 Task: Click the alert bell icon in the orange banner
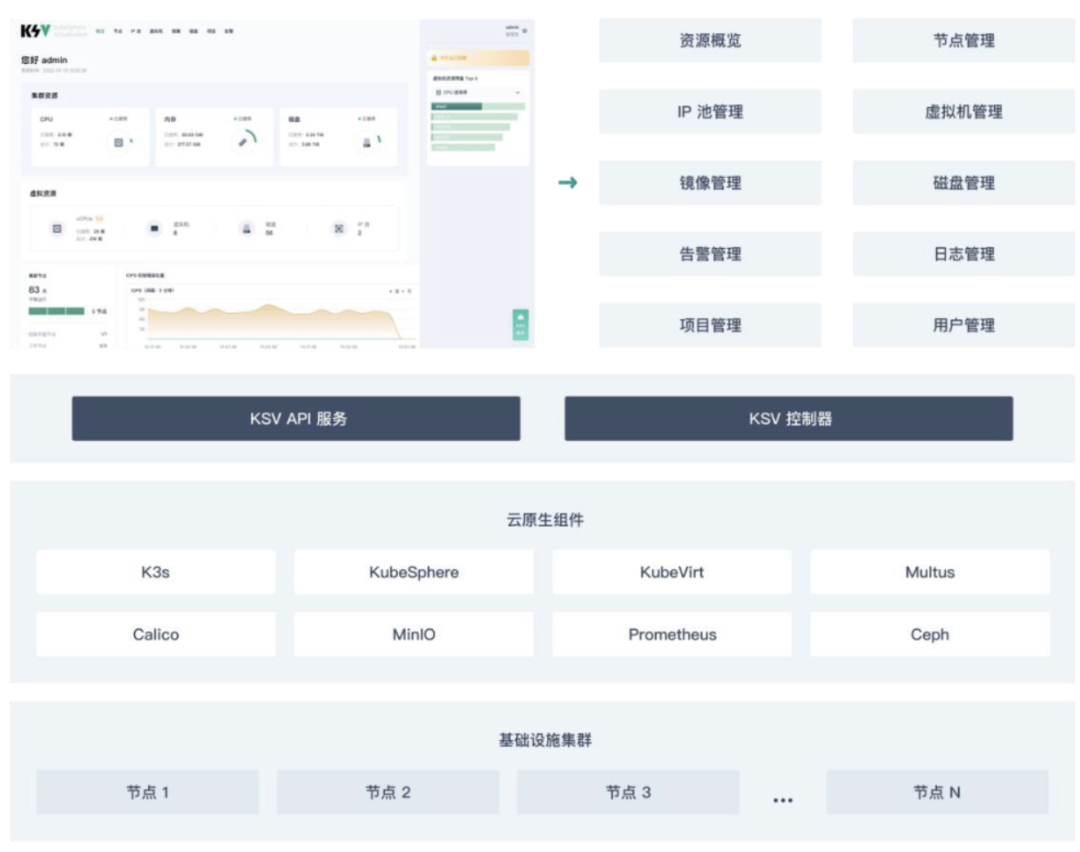coord(434,58)
